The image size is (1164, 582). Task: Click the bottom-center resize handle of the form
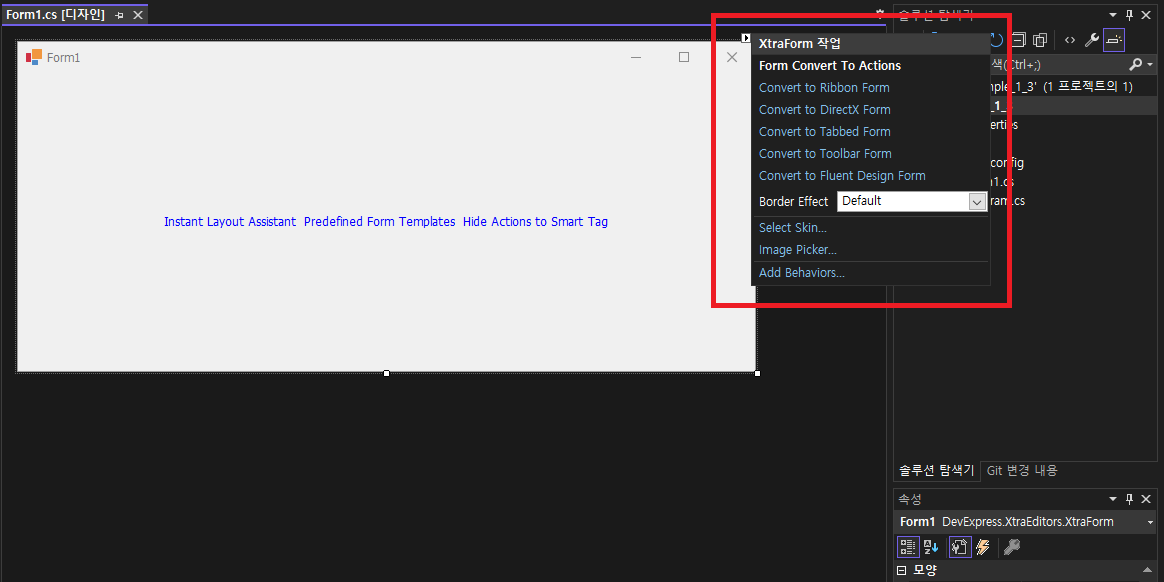pos(387,373)
